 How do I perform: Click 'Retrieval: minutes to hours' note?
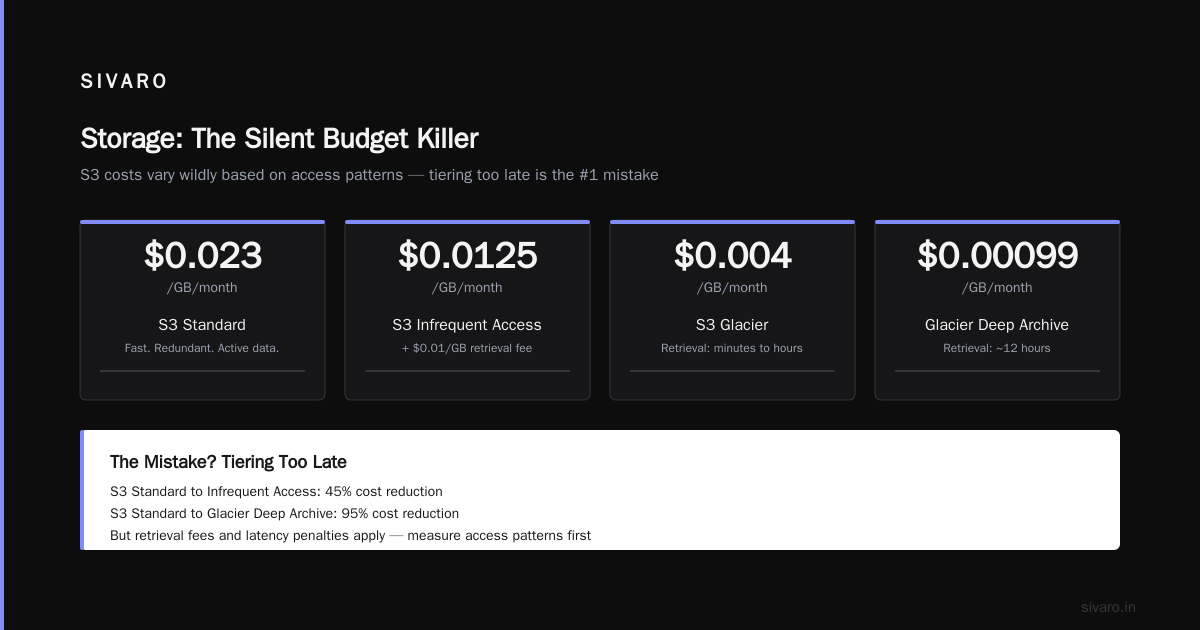(732, 348)
